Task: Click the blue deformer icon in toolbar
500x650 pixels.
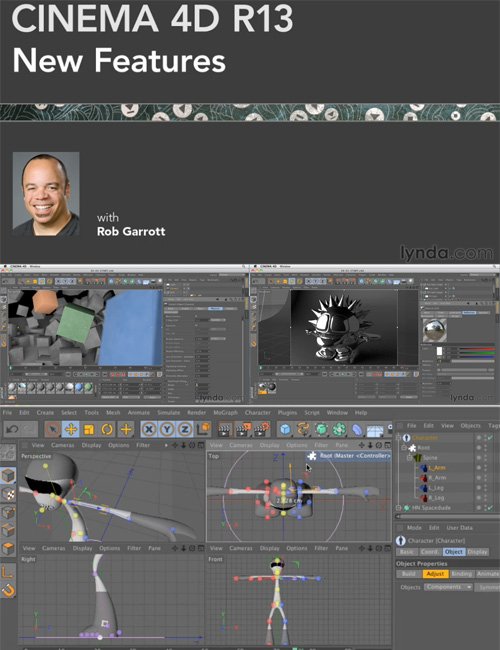Action: click(x=357, y=429)
